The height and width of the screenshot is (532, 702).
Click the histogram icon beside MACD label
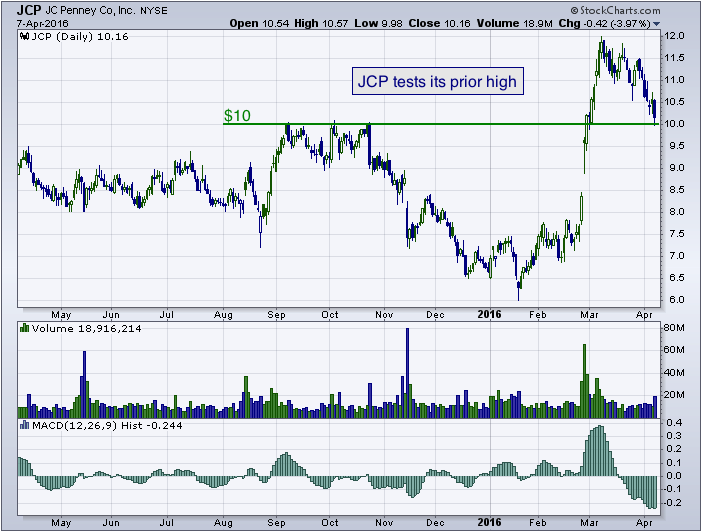pyautogui.click(x=25, y=425)
